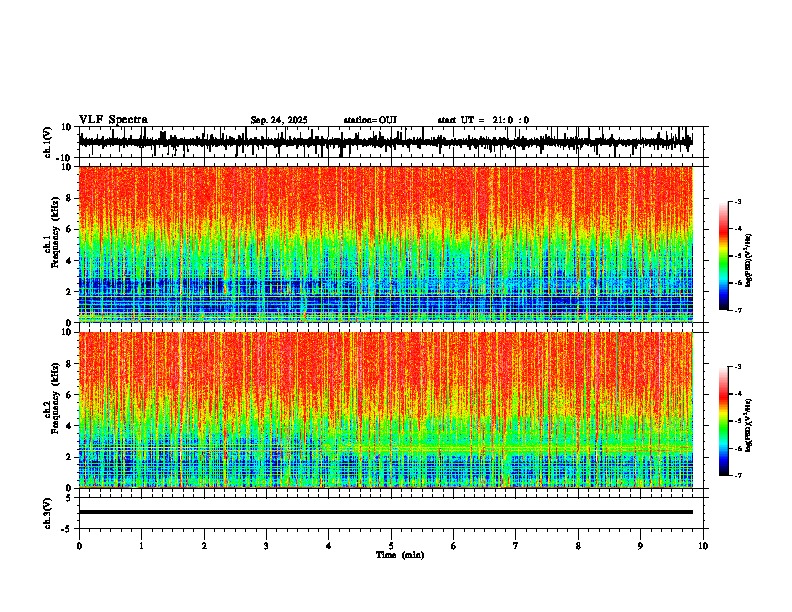Click the ch.1 spectrogram "2" kHz tick label

point(69,292)
